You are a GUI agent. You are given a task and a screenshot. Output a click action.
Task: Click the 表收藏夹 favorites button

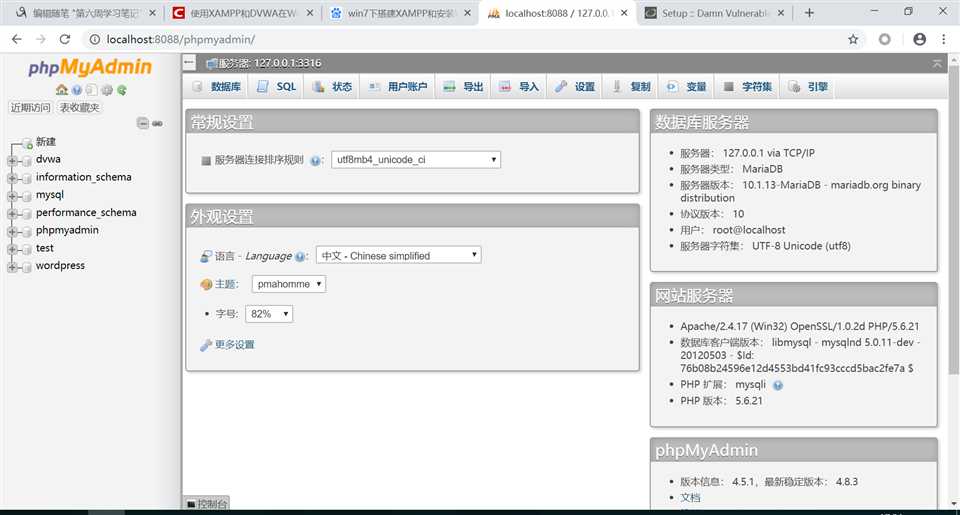click(79, 108)
